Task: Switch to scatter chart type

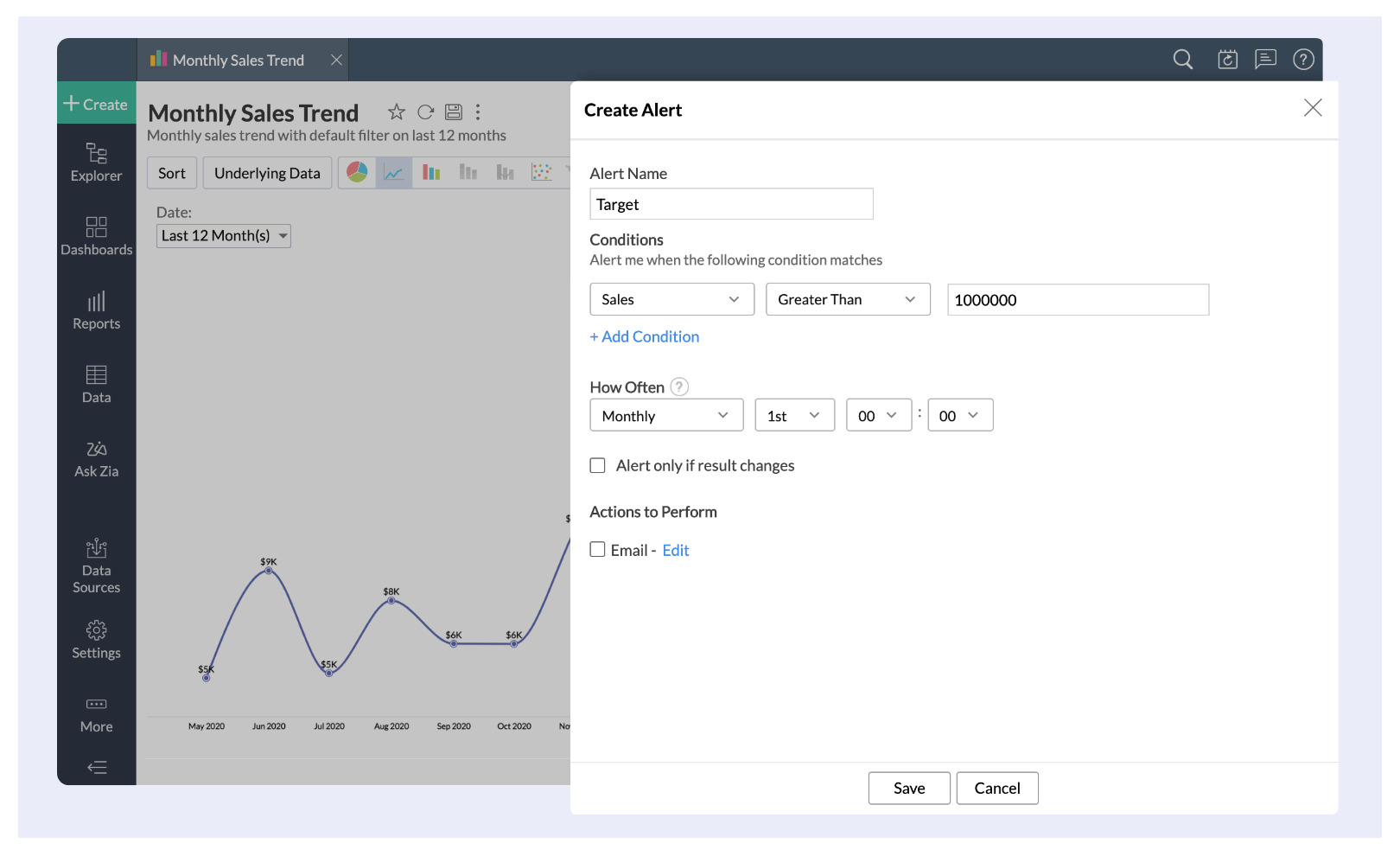Action: pyautogui.click(x=541, y=172)
